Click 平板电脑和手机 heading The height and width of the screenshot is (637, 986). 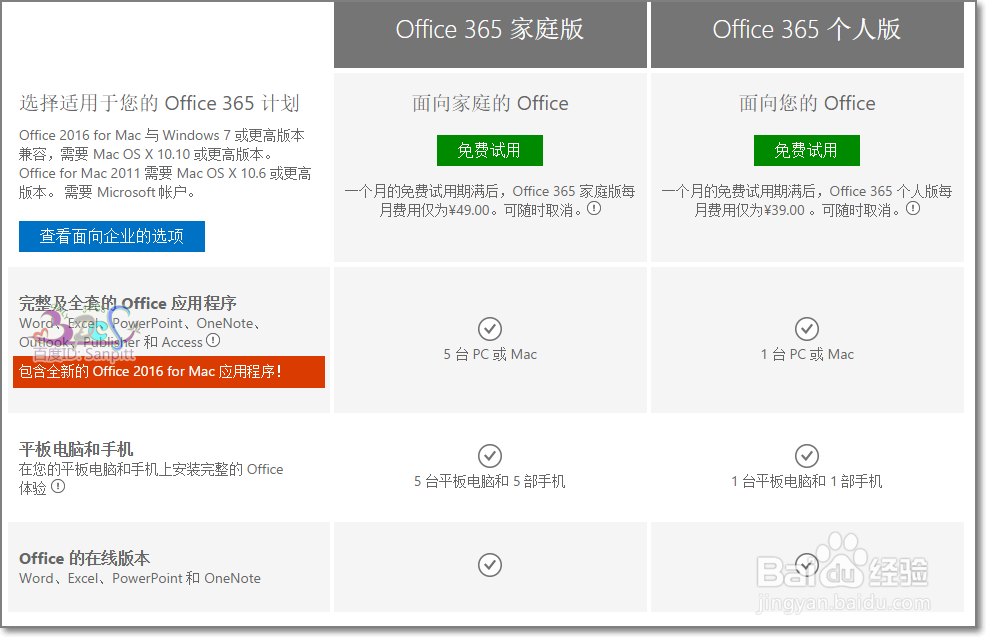coord(76,449)
